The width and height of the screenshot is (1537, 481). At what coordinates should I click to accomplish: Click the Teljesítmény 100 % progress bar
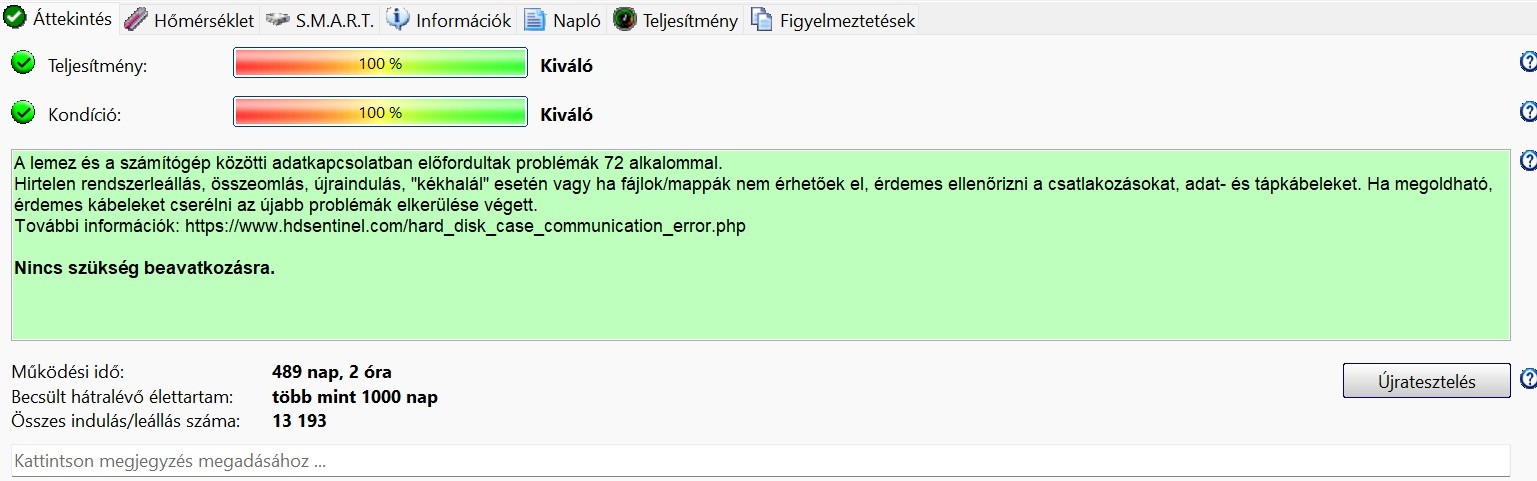click(x=380, y=64)
